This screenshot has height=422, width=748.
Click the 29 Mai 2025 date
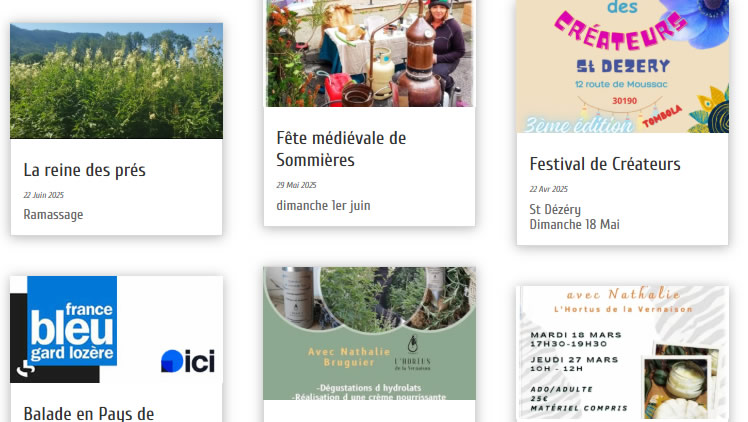(x=296, y=185)
